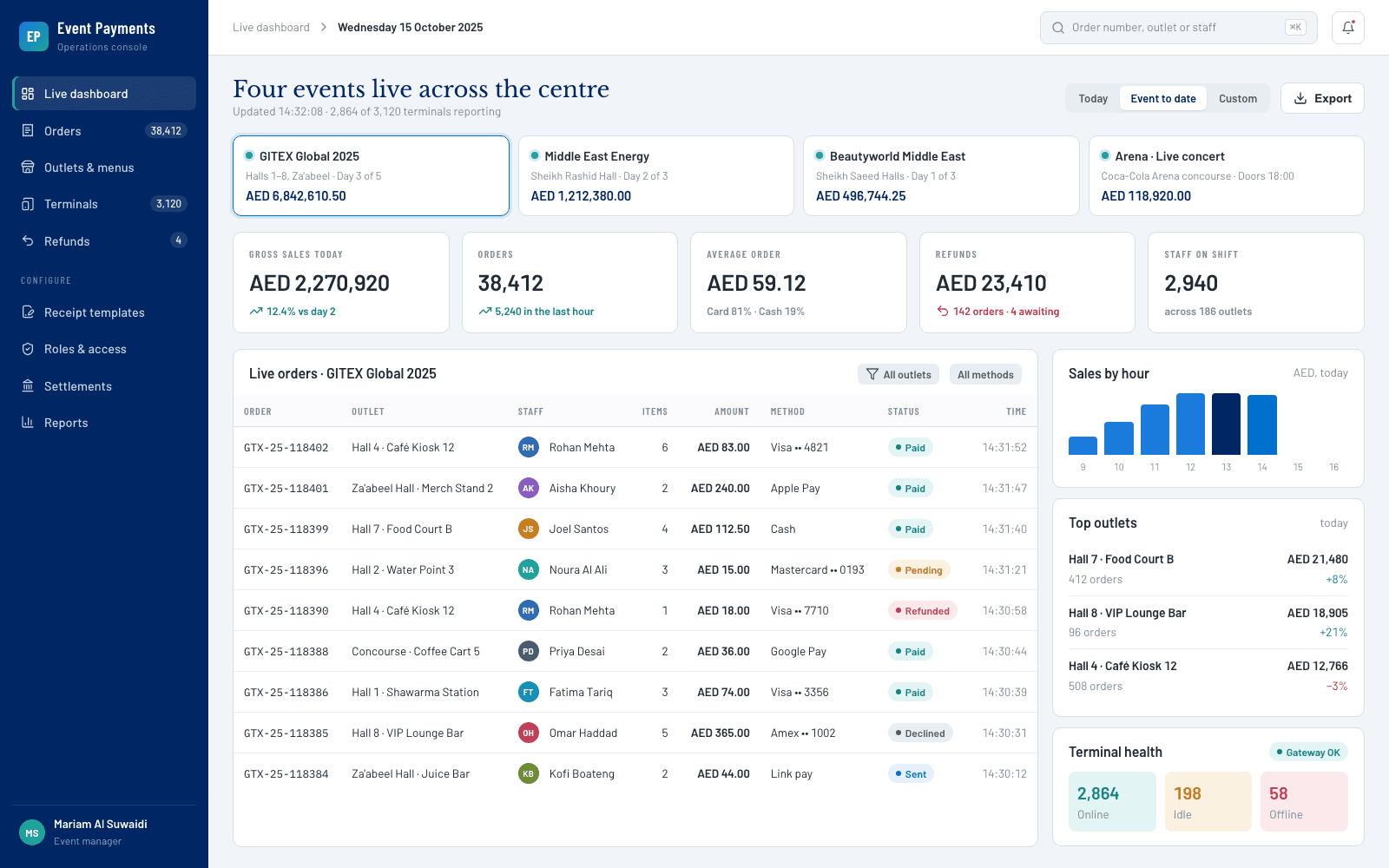Switch the range to Today

point(1093,99)
